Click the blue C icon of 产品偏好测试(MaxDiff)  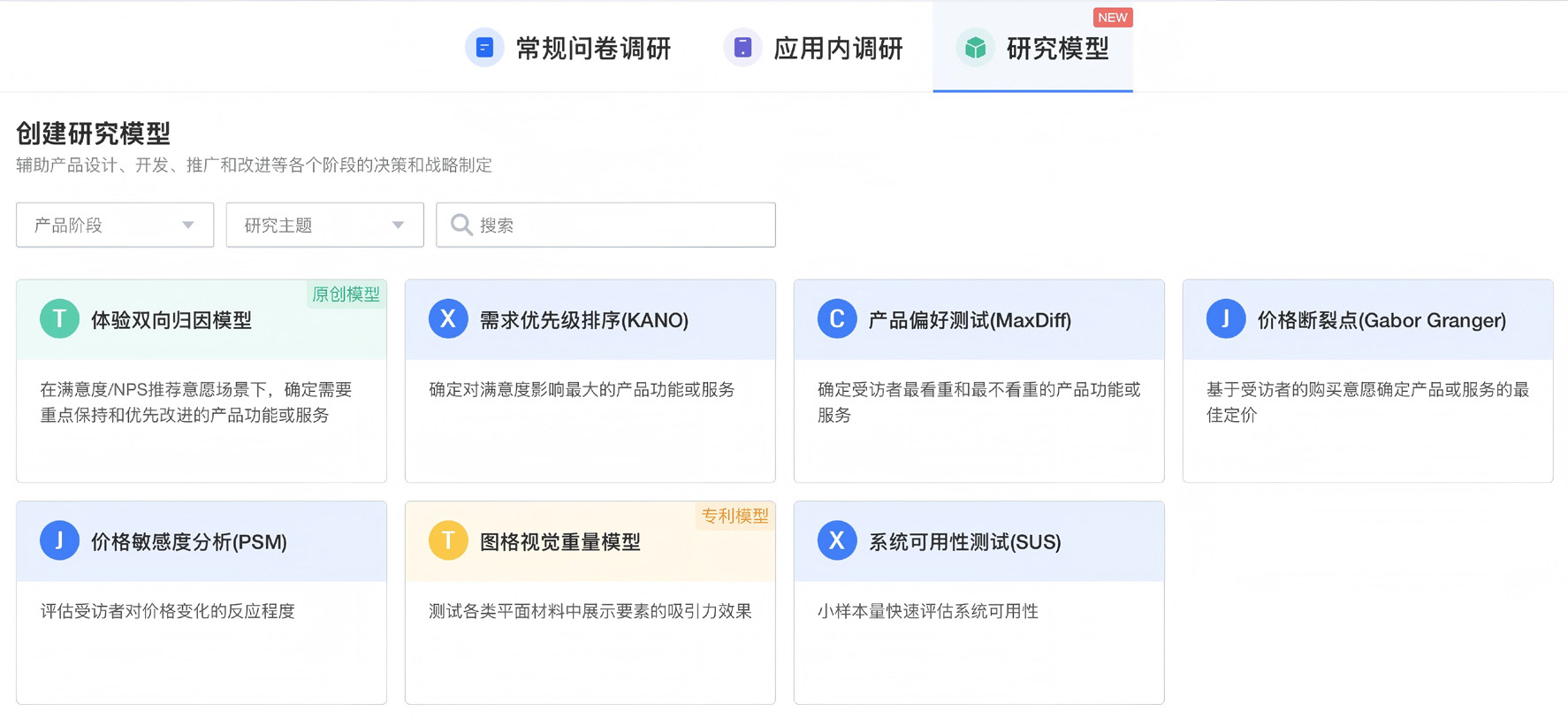click(837, 319)
